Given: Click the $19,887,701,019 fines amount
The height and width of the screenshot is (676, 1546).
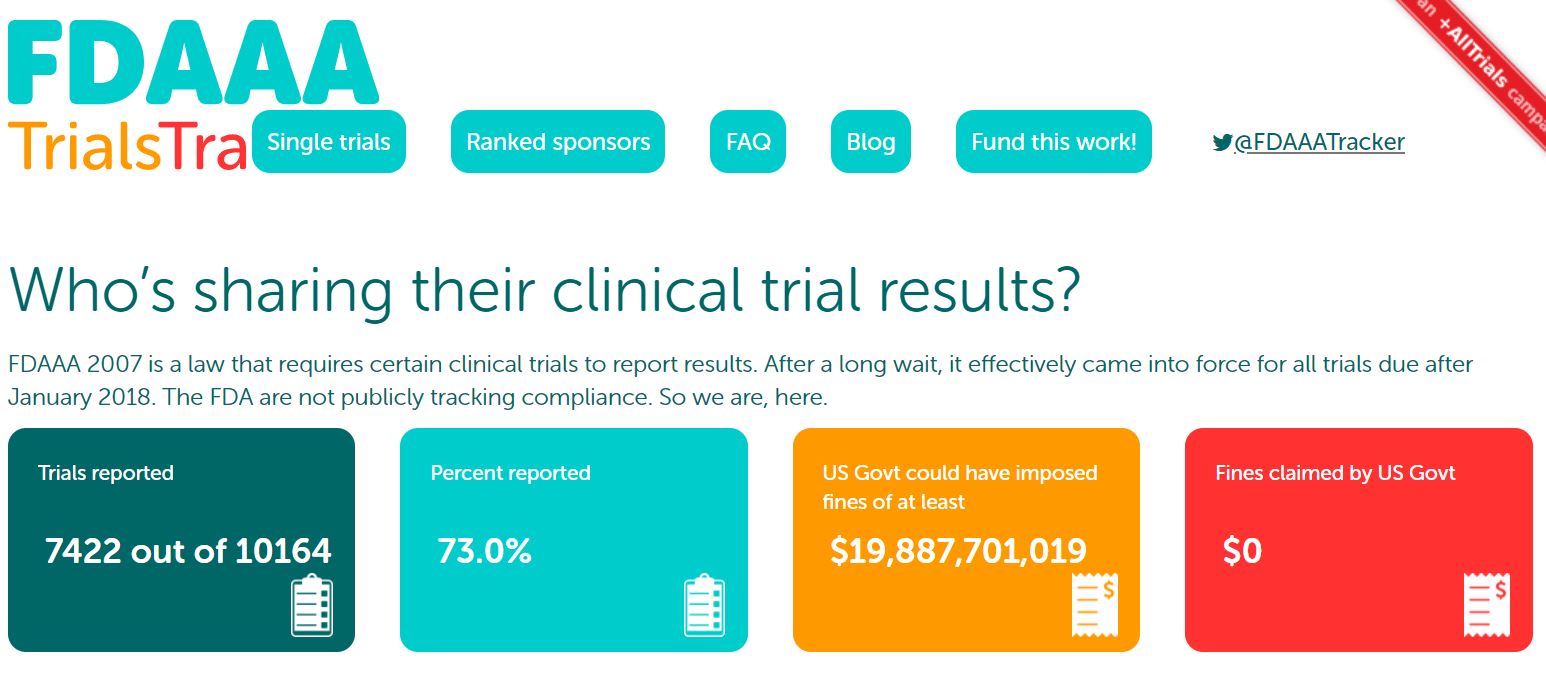Looking at the screenshot, I should (x=958, y=551).
